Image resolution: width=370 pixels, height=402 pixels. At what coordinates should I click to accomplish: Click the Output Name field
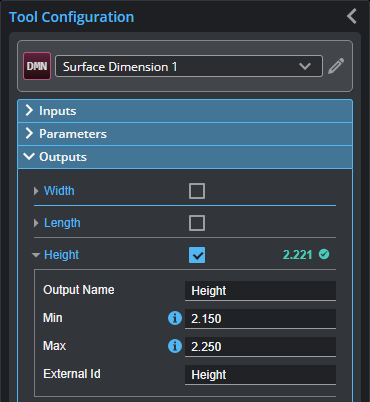tap(260, 291)
